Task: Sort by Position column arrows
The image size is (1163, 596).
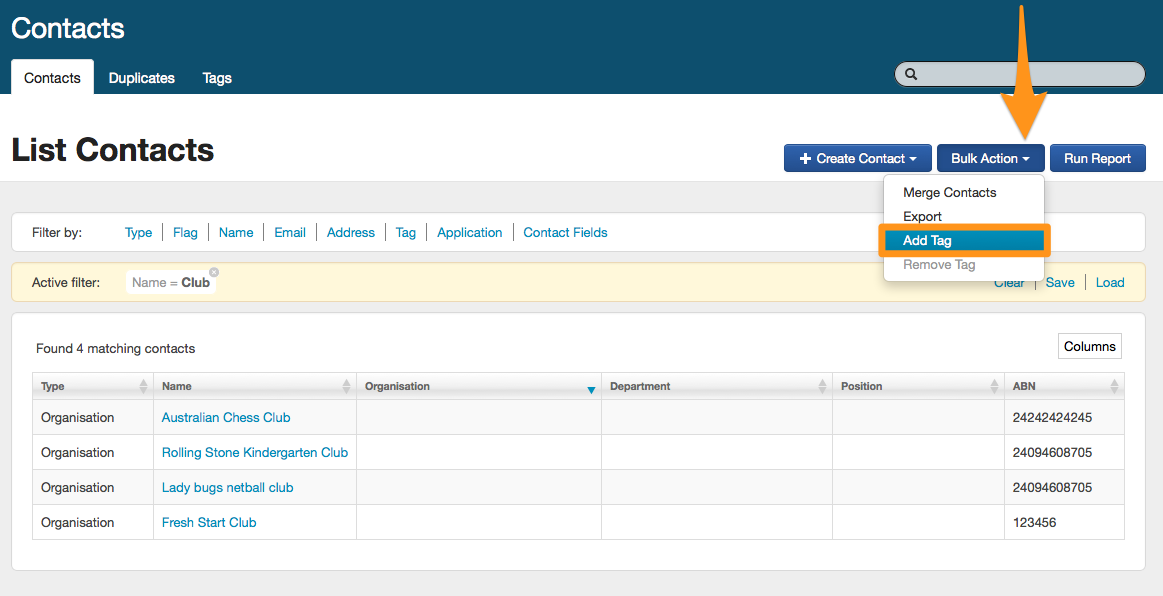Action: [994, 387]
